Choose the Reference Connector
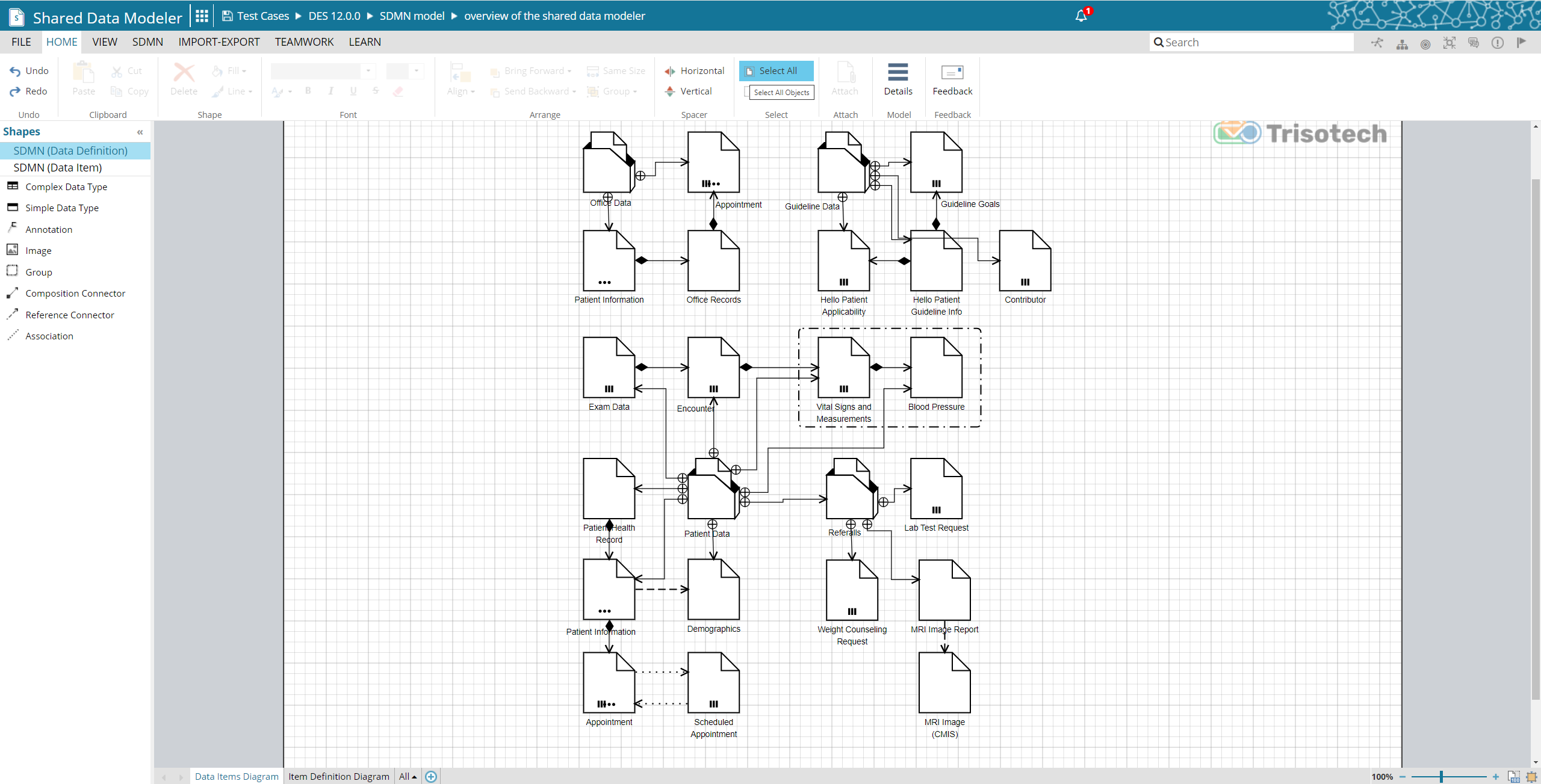The width and height of the screenshot is (1541, 784). tap(61, 315)
